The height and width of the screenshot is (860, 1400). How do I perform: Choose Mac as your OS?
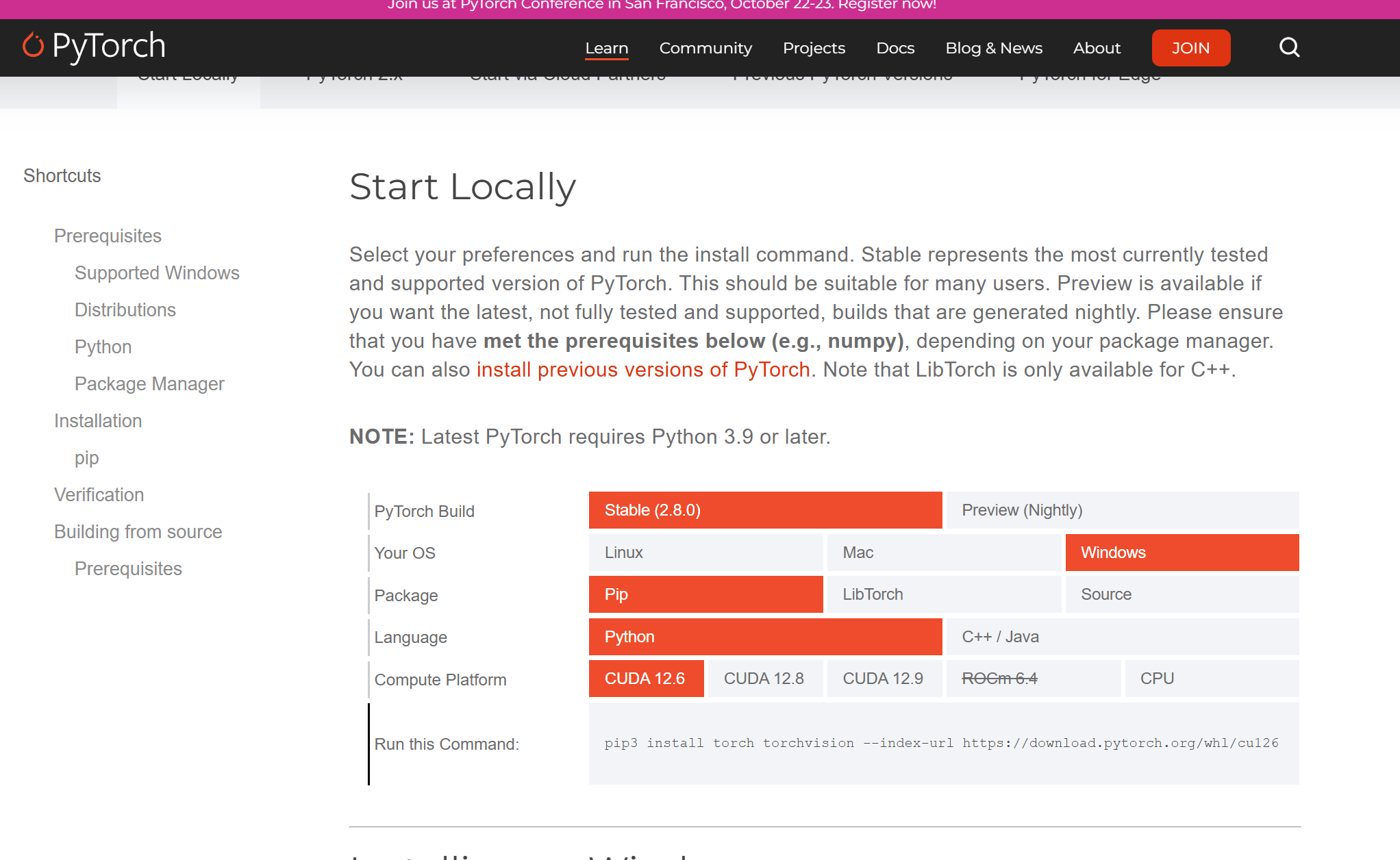(944, 553)
